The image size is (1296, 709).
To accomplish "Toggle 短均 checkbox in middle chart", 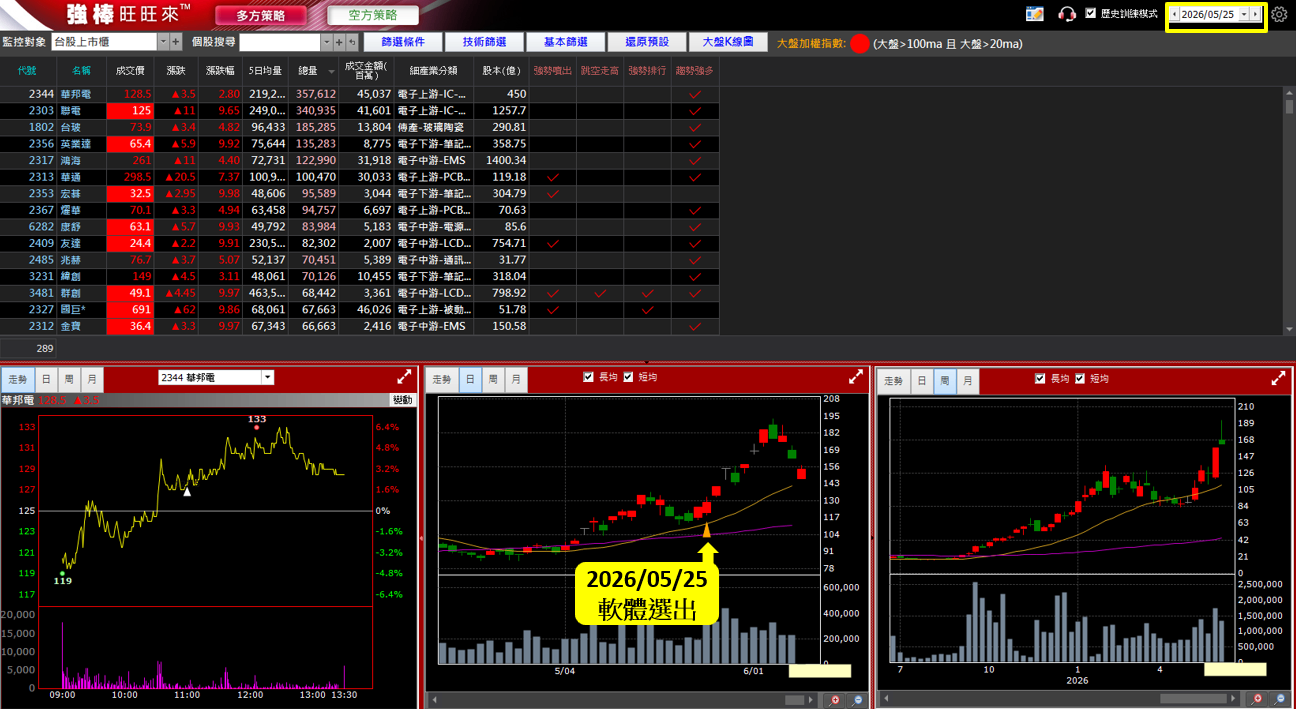I will coord(629,377).
